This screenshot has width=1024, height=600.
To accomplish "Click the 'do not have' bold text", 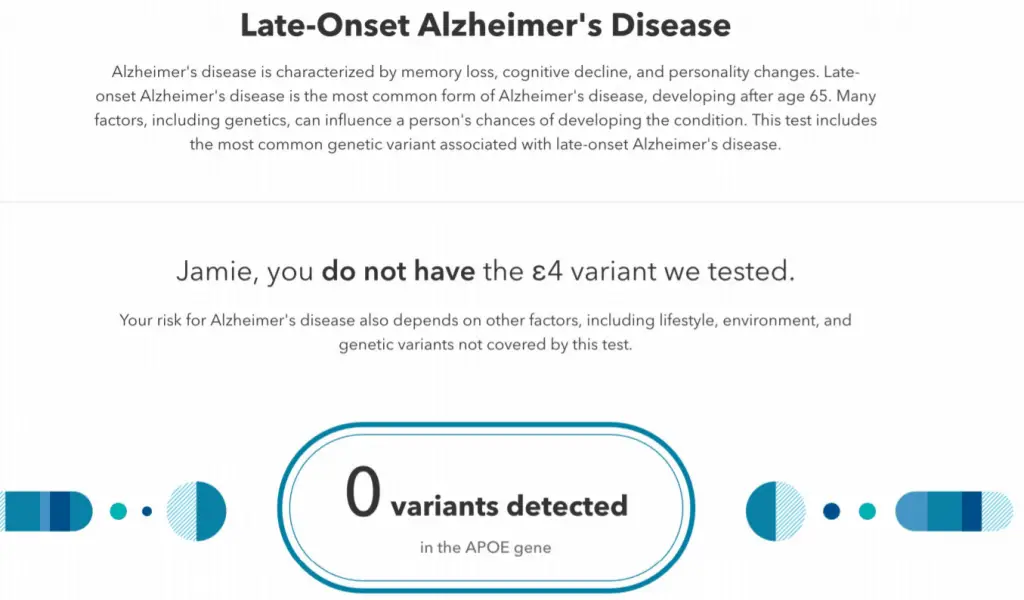I will point(398,271).
